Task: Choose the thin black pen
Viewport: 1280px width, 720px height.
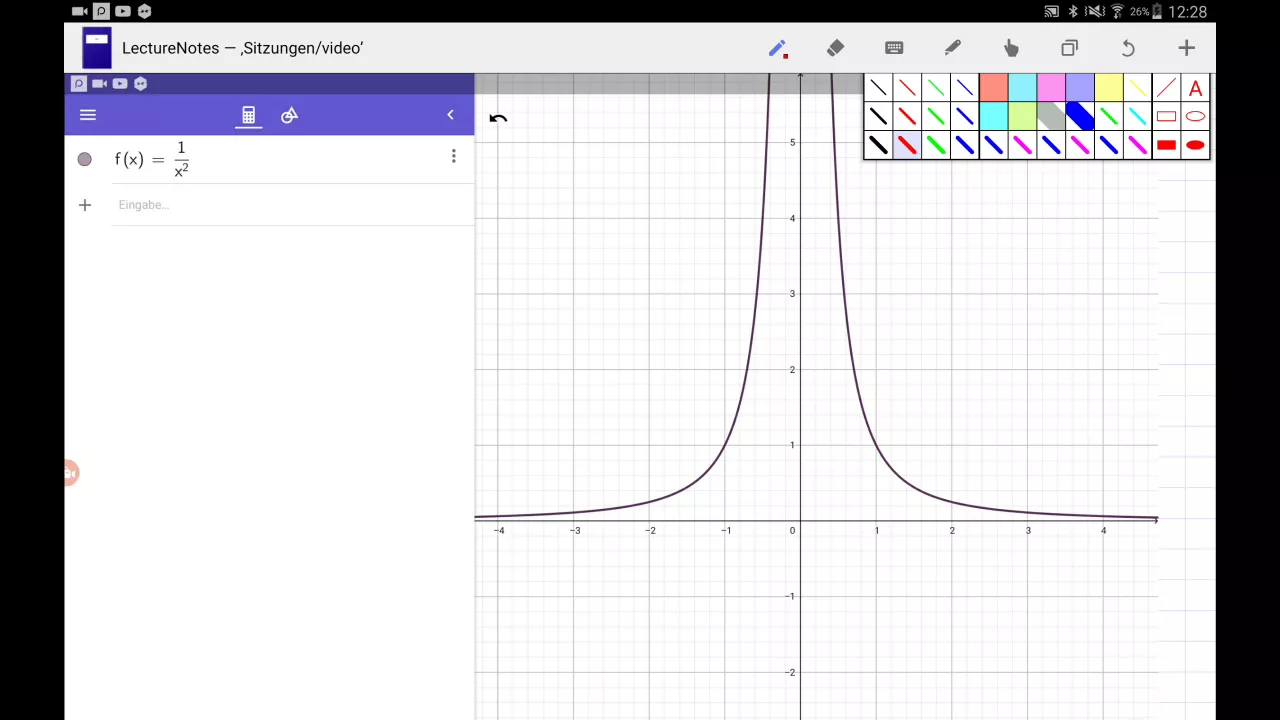Action: [878, 88]
